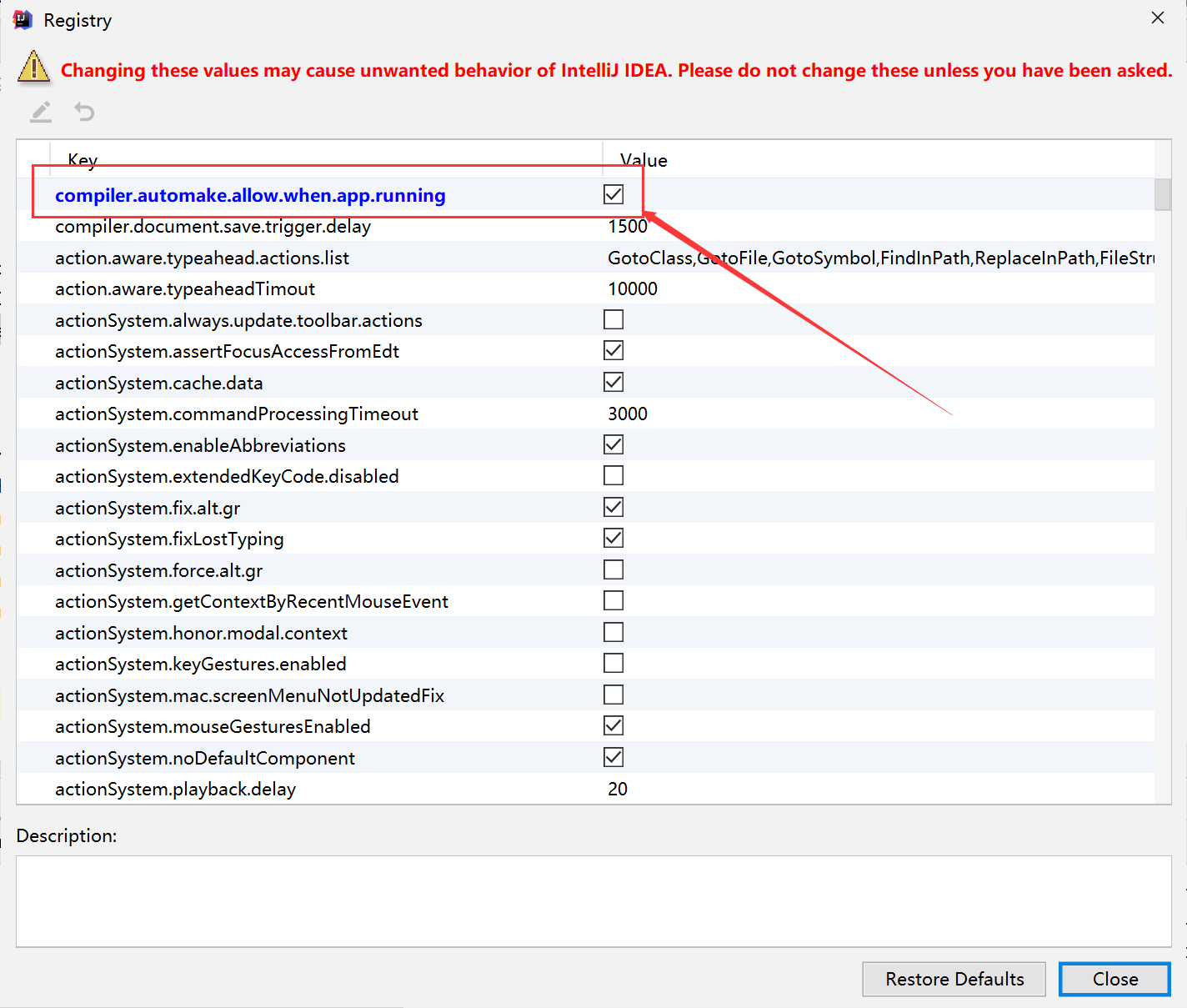
Task: Check actionSystem.keyGestures.enabled checkbox
Action: [614, 663]
